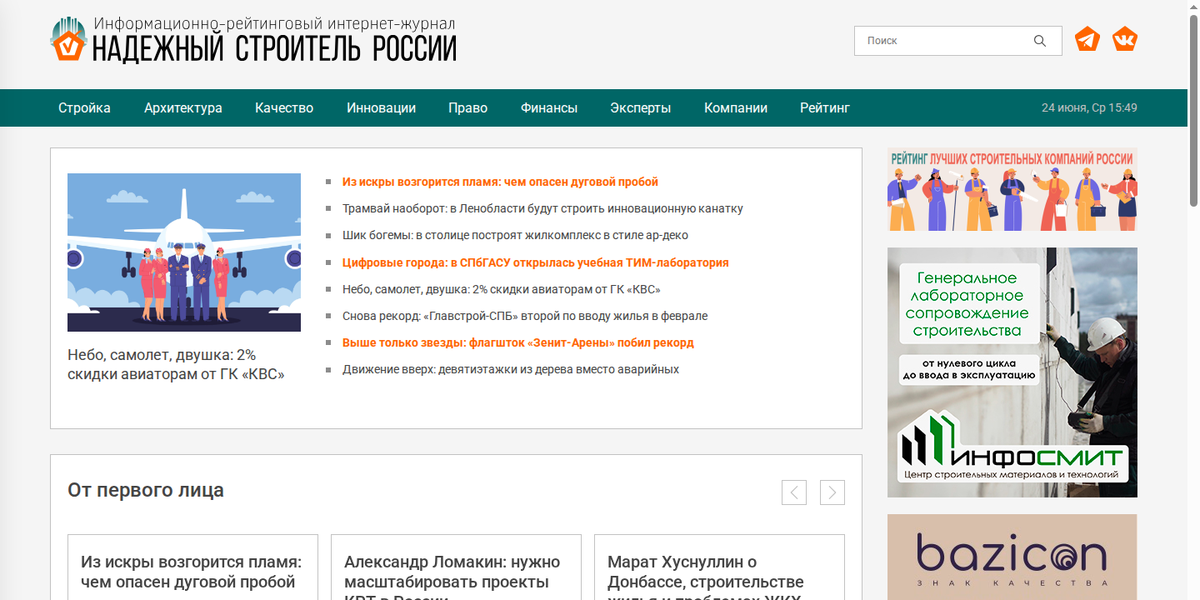
Task: Open the Инфосмит laboratory ad banner
Action: (1012, 372)
